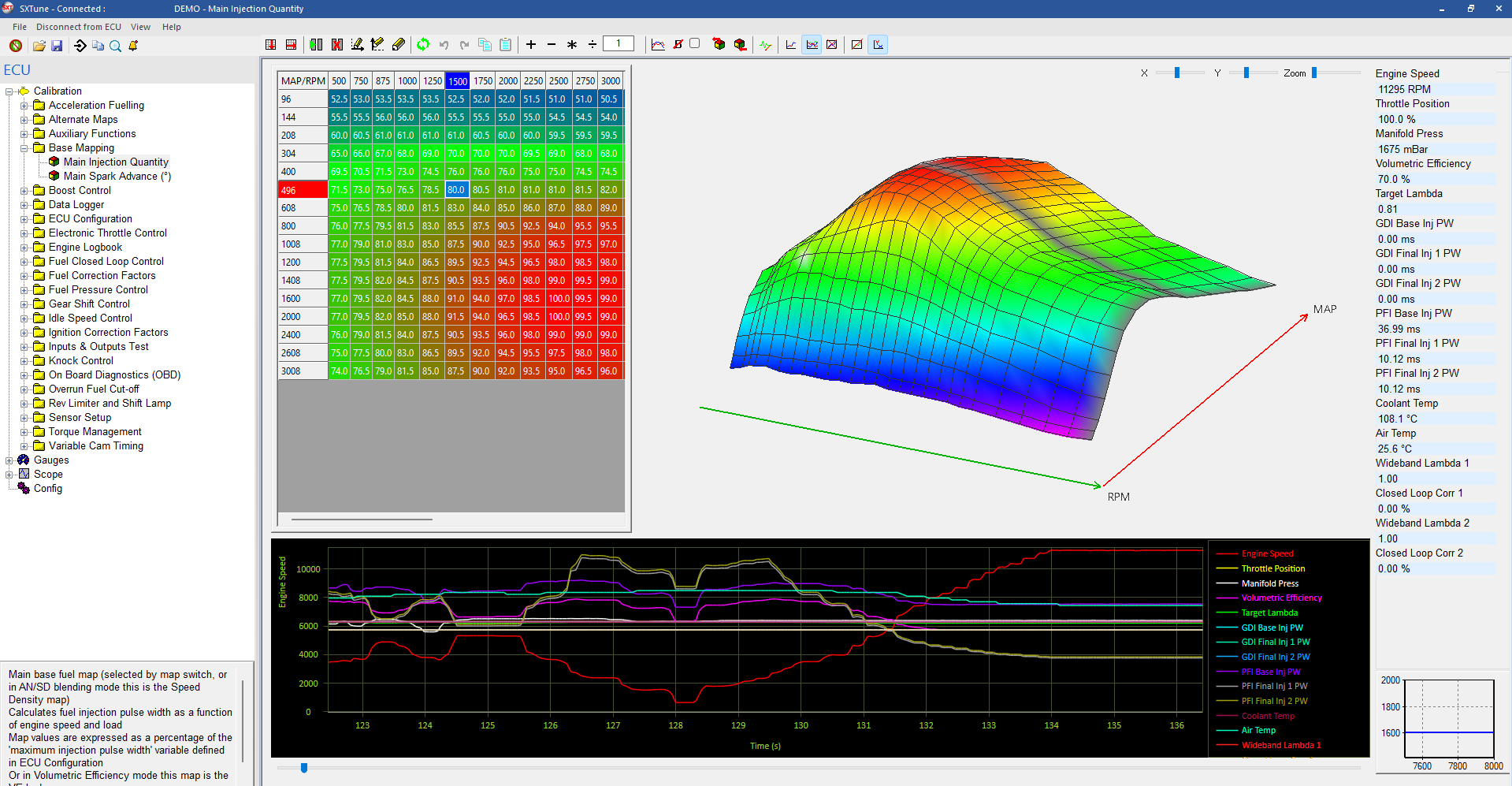
Task: Click the 1500 RPM column header
Action: pos(457,81)
